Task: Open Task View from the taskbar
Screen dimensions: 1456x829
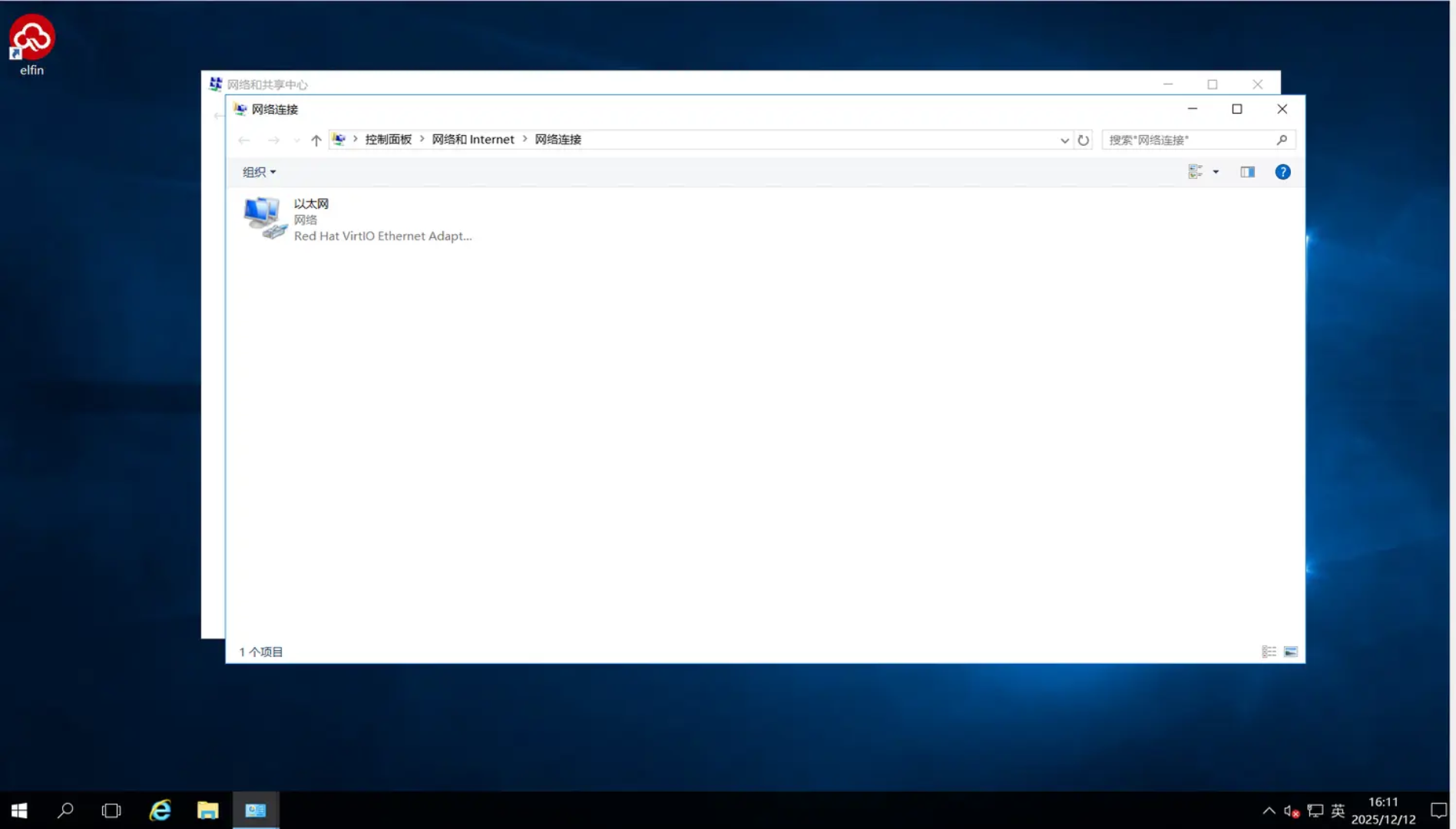Action: [111, 811]
